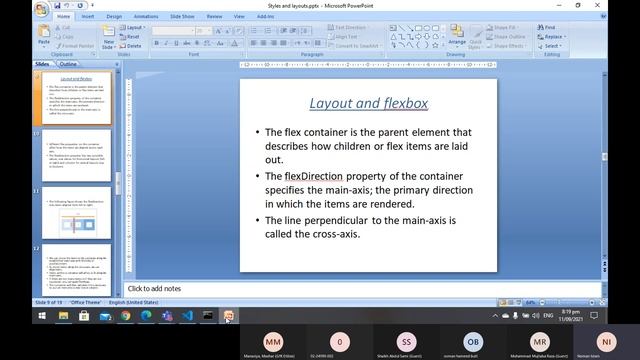Click the Reset slide button
This screenshot has width=640, height=360.
pyautogui.click(x=130, y=37)
